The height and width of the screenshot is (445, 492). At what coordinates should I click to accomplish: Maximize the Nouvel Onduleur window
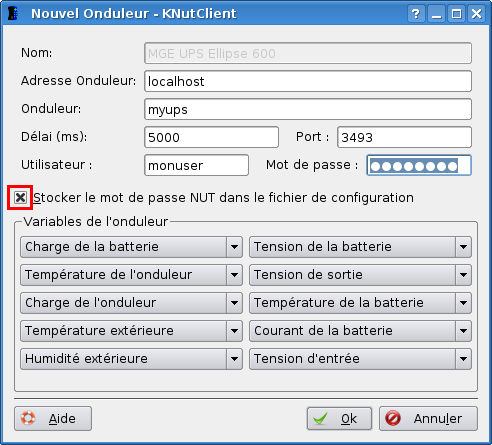click(x=456, y=14)
